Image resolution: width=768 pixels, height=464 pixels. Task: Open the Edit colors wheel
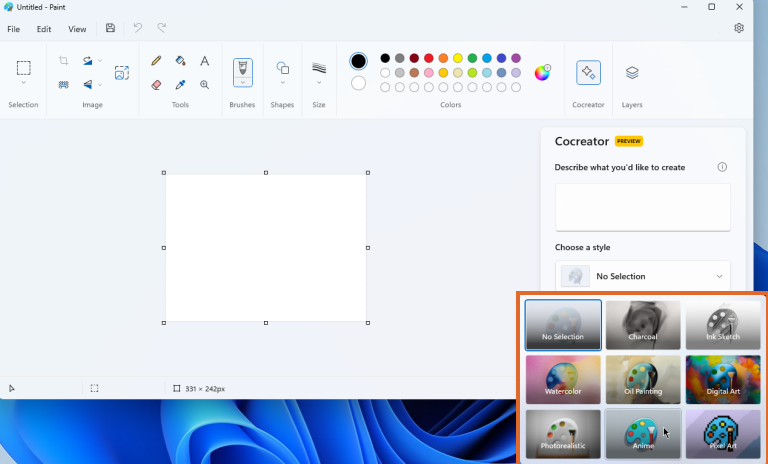click(542, 73)
